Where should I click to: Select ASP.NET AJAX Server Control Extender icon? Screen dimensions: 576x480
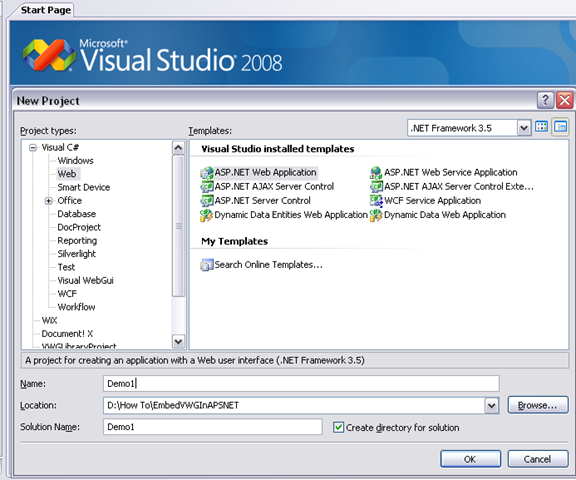coord(376,187)
